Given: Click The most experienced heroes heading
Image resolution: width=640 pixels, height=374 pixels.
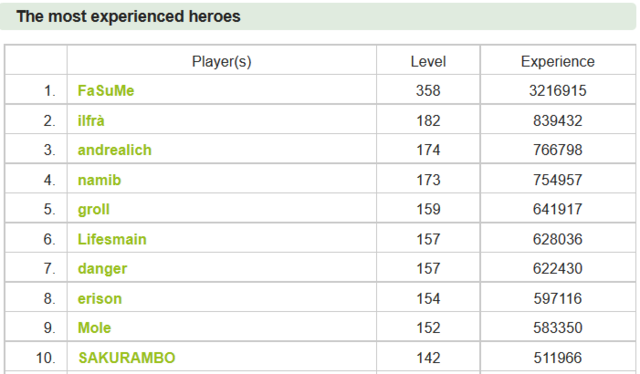Looking at the screenshot, I should [x=129, y=17].
